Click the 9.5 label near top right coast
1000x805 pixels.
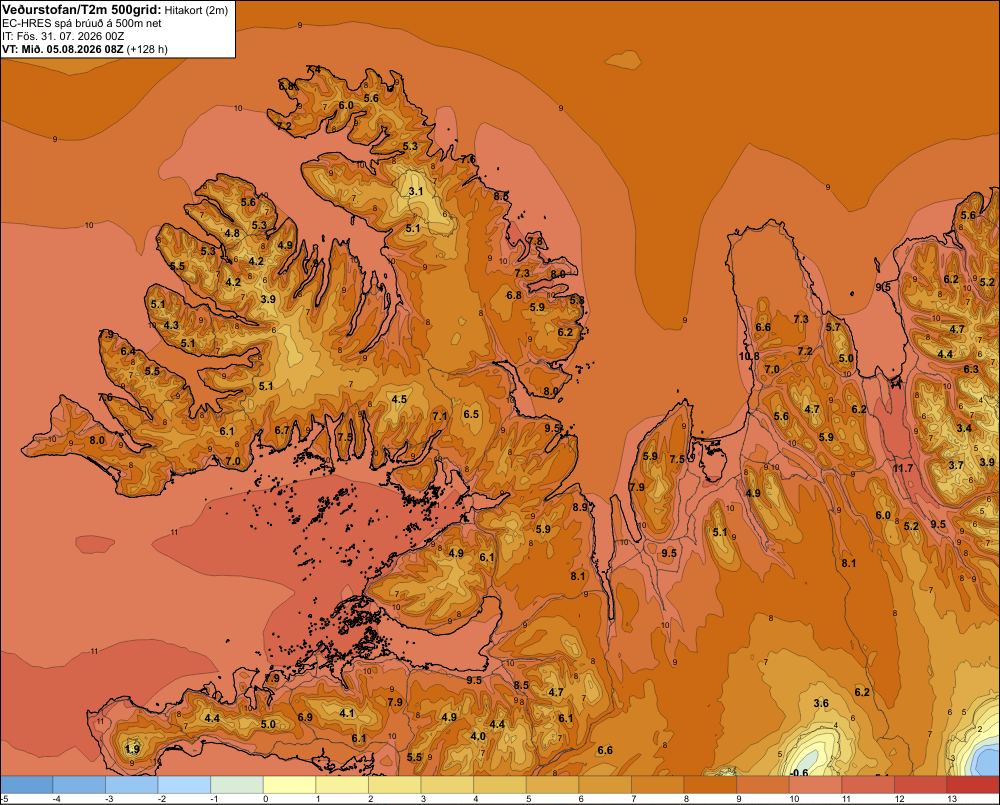pos(883,287)
